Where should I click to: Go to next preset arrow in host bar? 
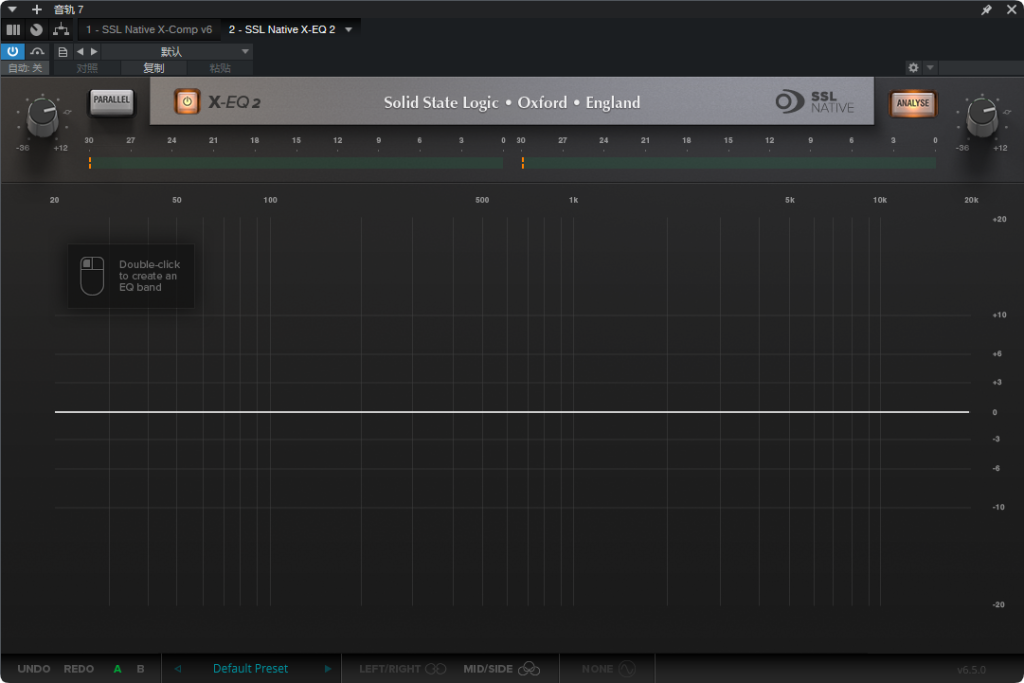click(94, 51)
